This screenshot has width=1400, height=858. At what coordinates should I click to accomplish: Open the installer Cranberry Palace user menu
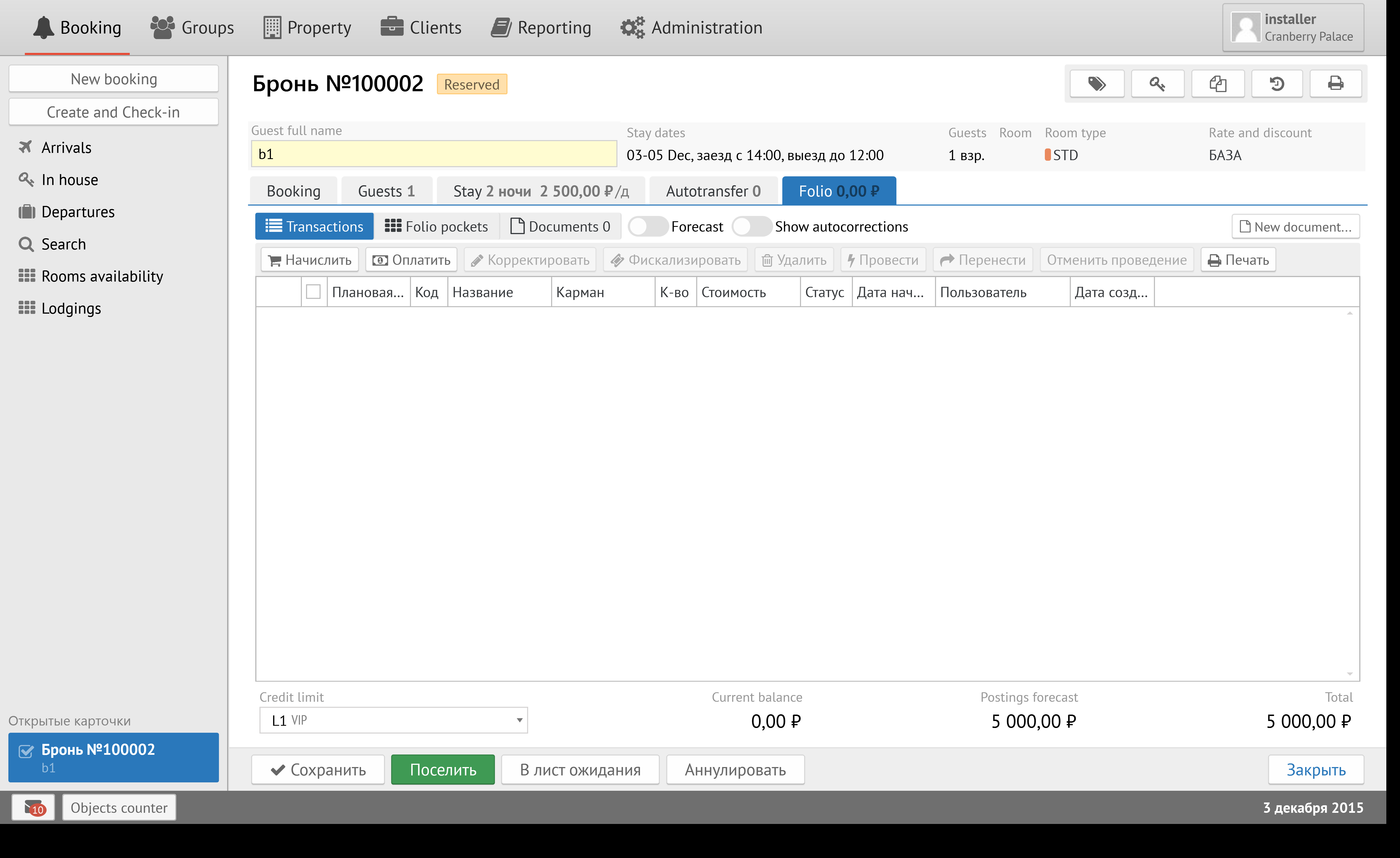(x=1293, y=28)
